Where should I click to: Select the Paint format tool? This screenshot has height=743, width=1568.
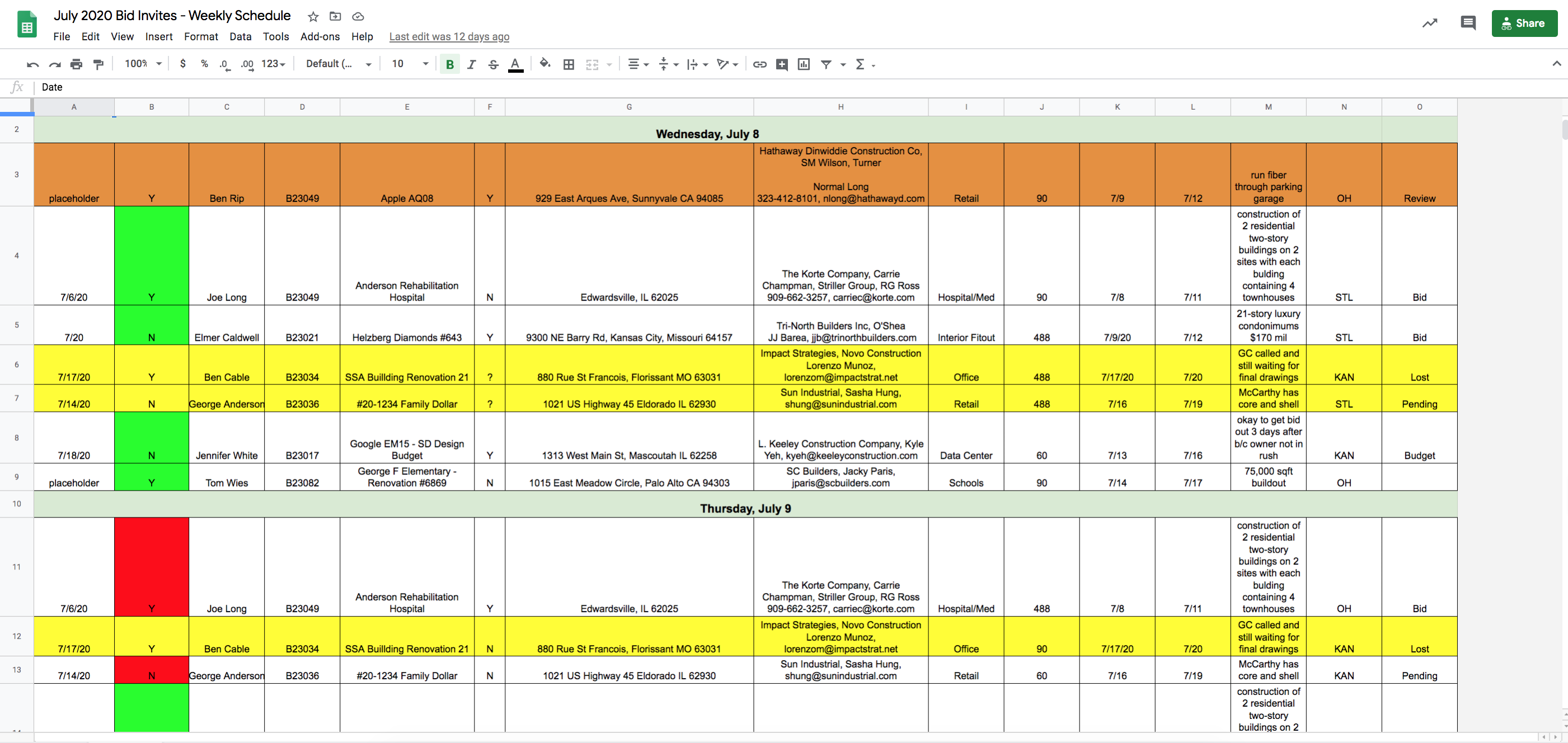(98, 64)
